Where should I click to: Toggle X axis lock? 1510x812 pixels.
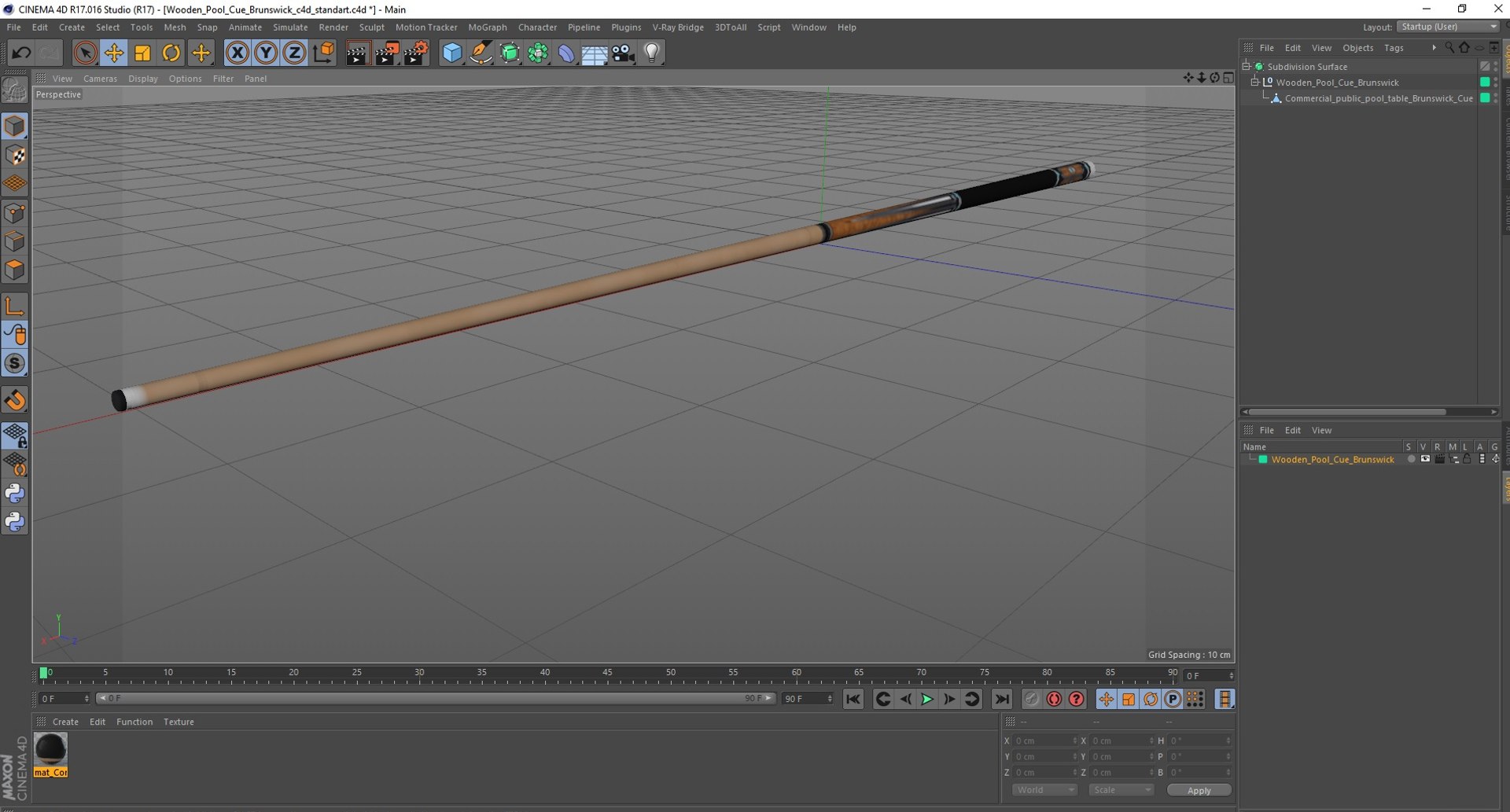(x=237, y=53)
